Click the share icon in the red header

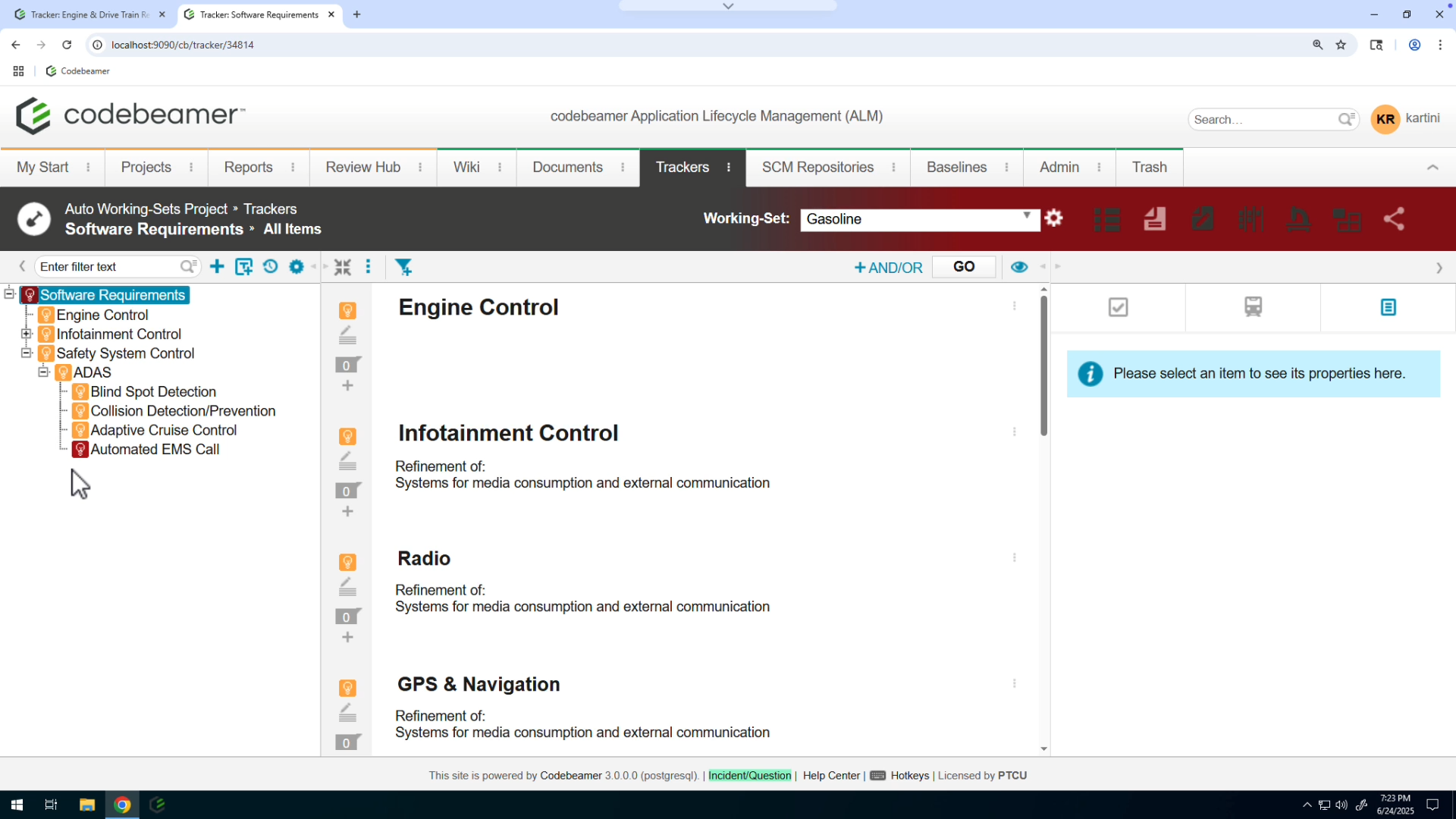(x=1394, y=219)
